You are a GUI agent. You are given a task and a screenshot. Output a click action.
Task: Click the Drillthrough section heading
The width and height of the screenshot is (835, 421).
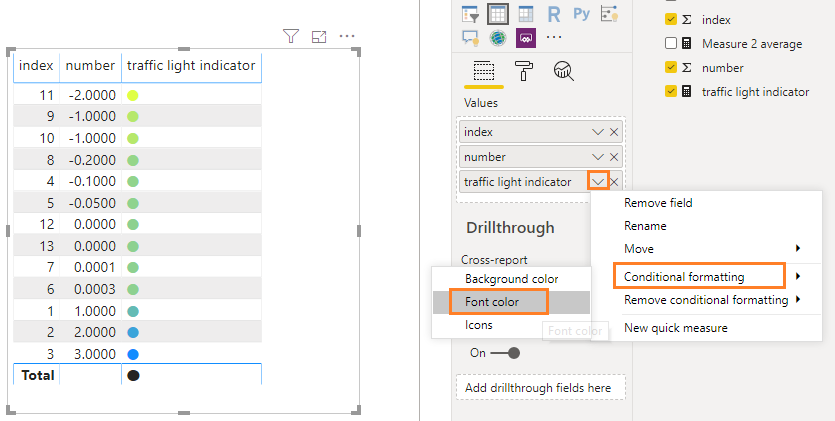pyautogui.click(x=510, y=228)
